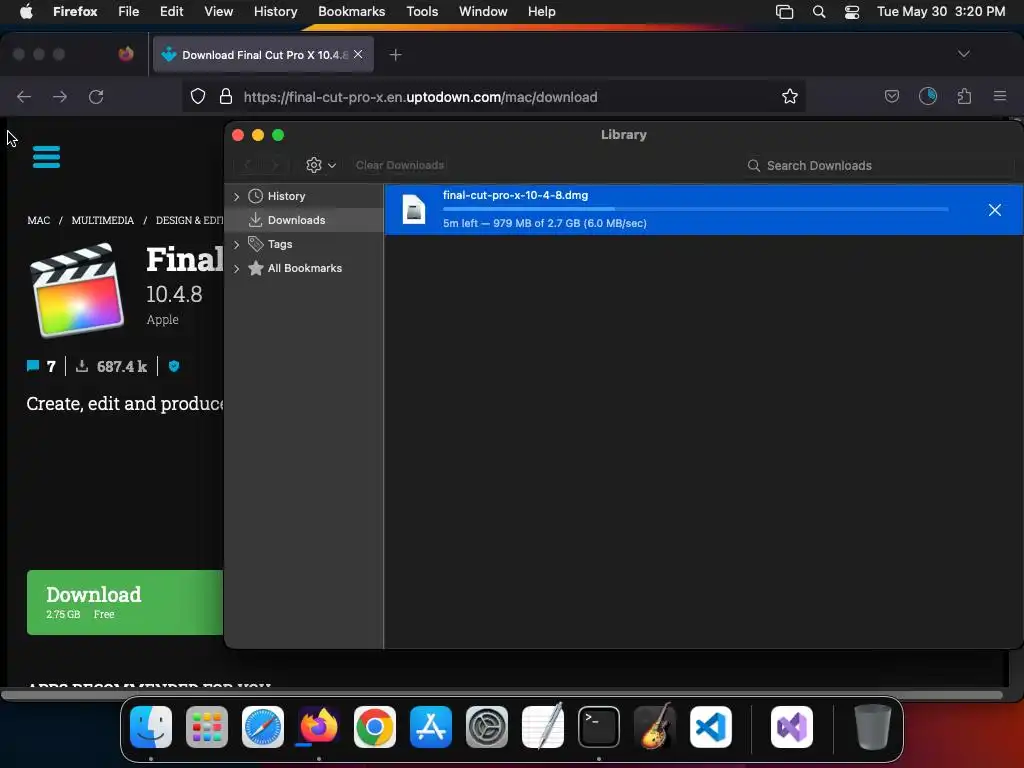Select the Download Final Cut Pro X tab
This screenshot has height=768, width=1024.
[x=263, y=55]
